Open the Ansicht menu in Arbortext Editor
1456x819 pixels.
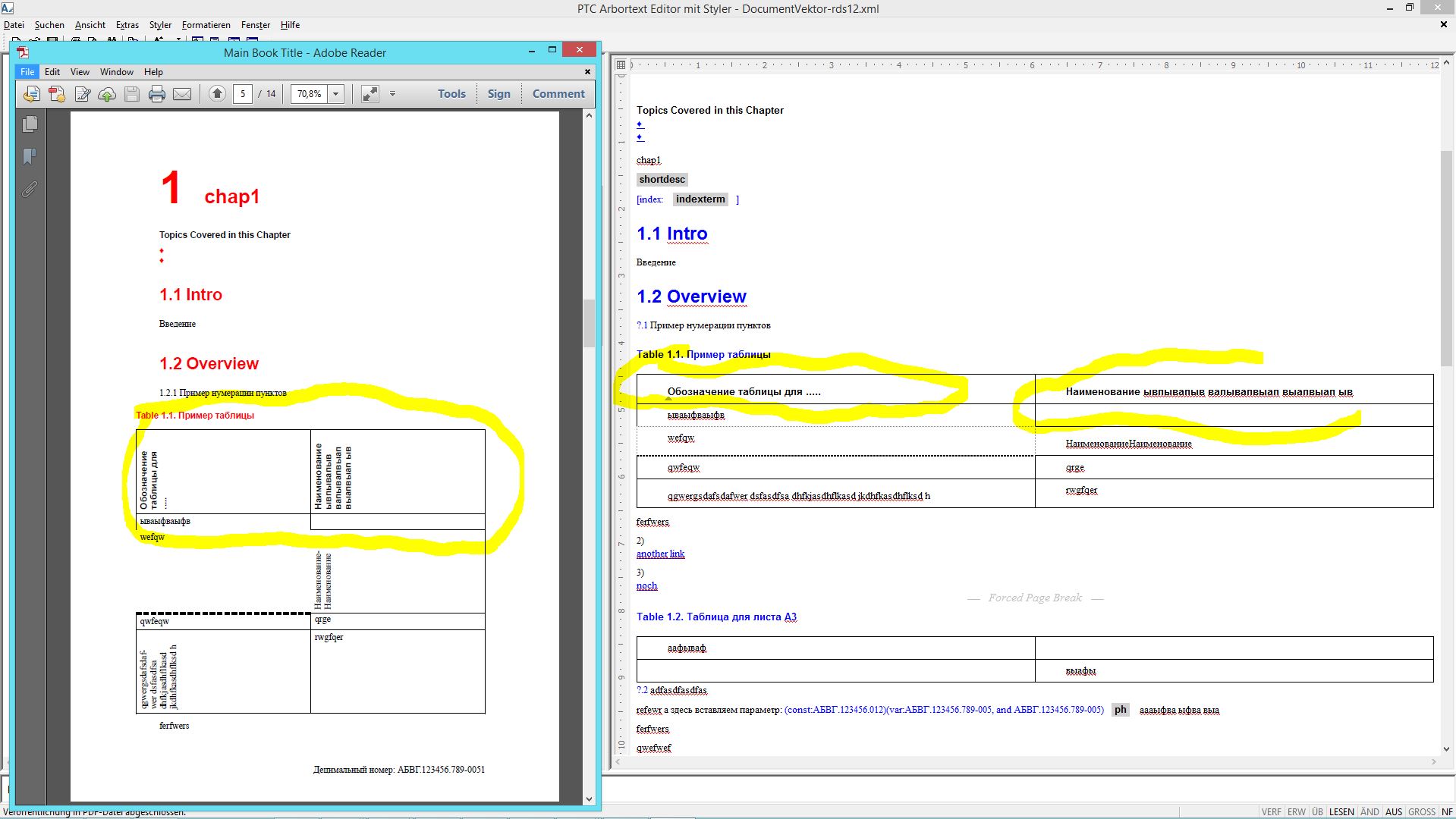[x=90, y=25]
